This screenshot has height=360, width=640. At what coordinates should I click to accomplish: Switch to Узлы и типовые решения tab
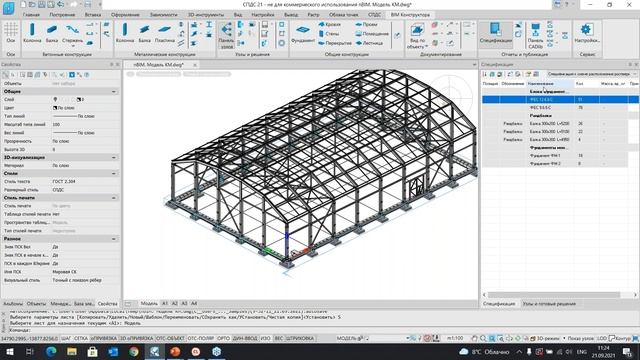pyautogui.click(x=549, y=304)
